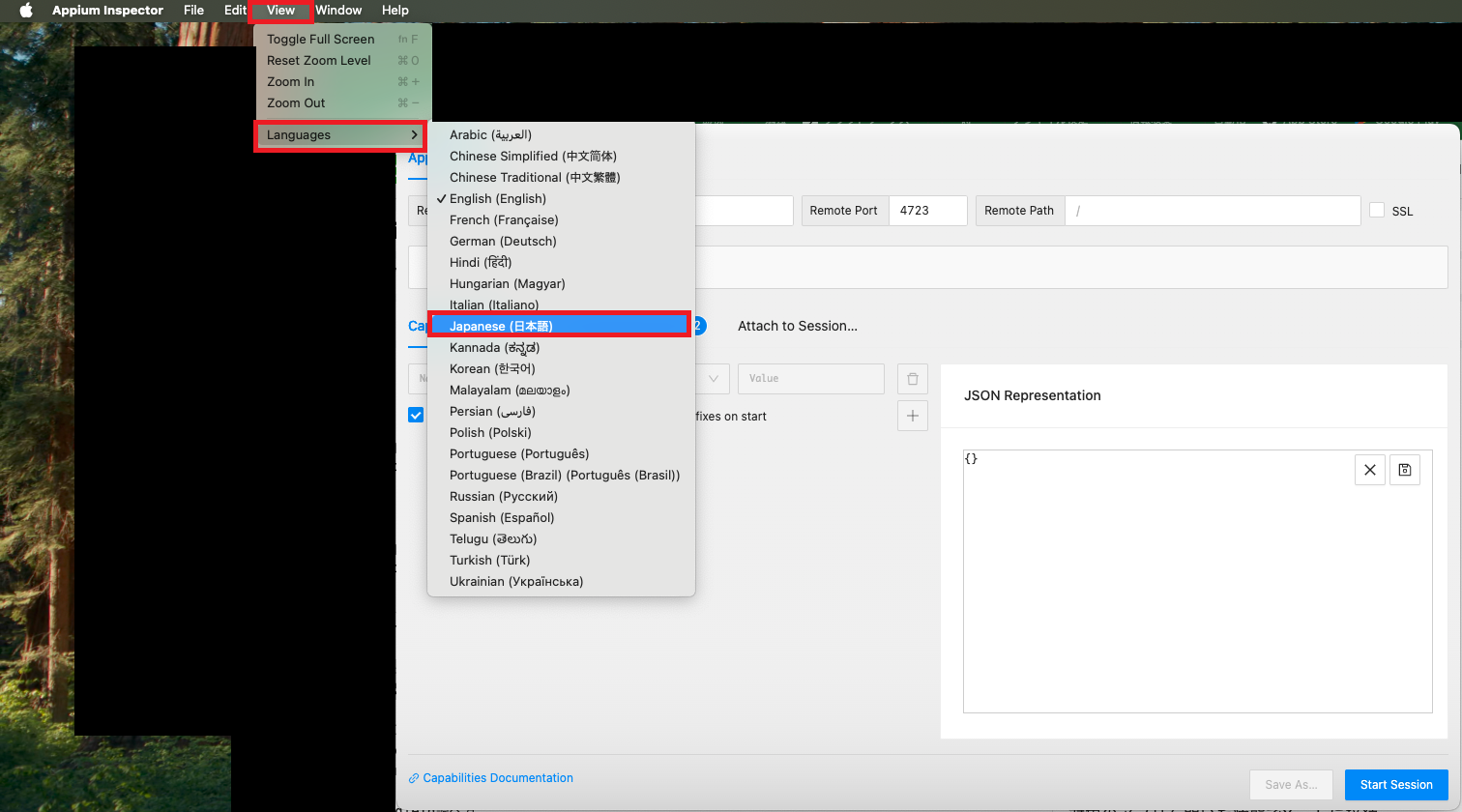Open the Help menu

(395, 11)
